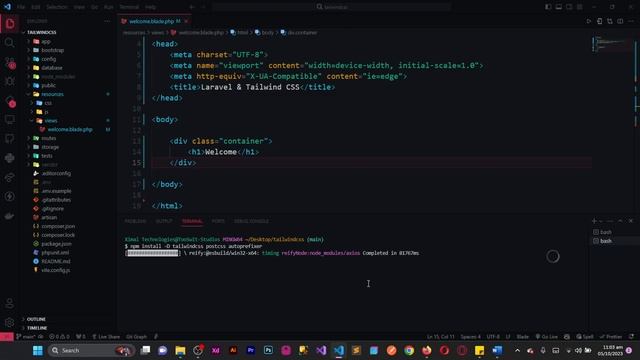Screen dimensions: 640x360
Task: Click errors and warnings count in status bar
Action: pyautogui.click(x=59, y=337)
